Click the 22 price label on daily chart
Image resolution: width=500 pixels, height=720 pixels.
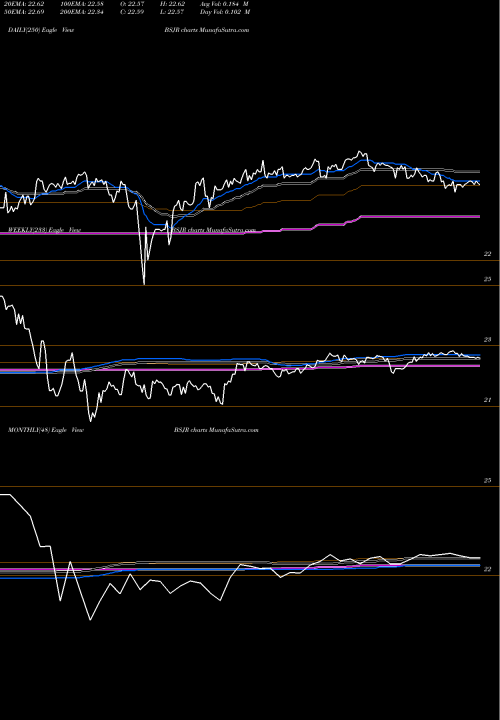pos(488,254)
